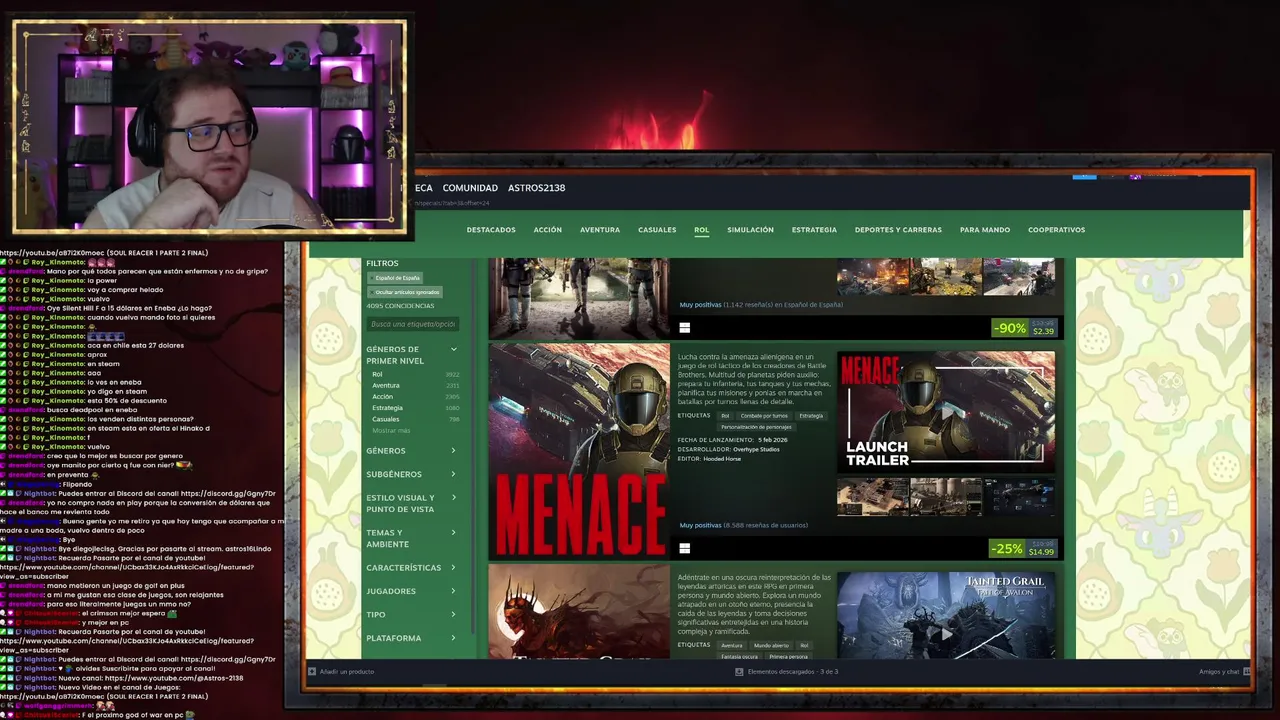This screenshot has height=720, width=1280.
Task: Click the Menace Estrategia tag
Action: click(x=811, y=415)
